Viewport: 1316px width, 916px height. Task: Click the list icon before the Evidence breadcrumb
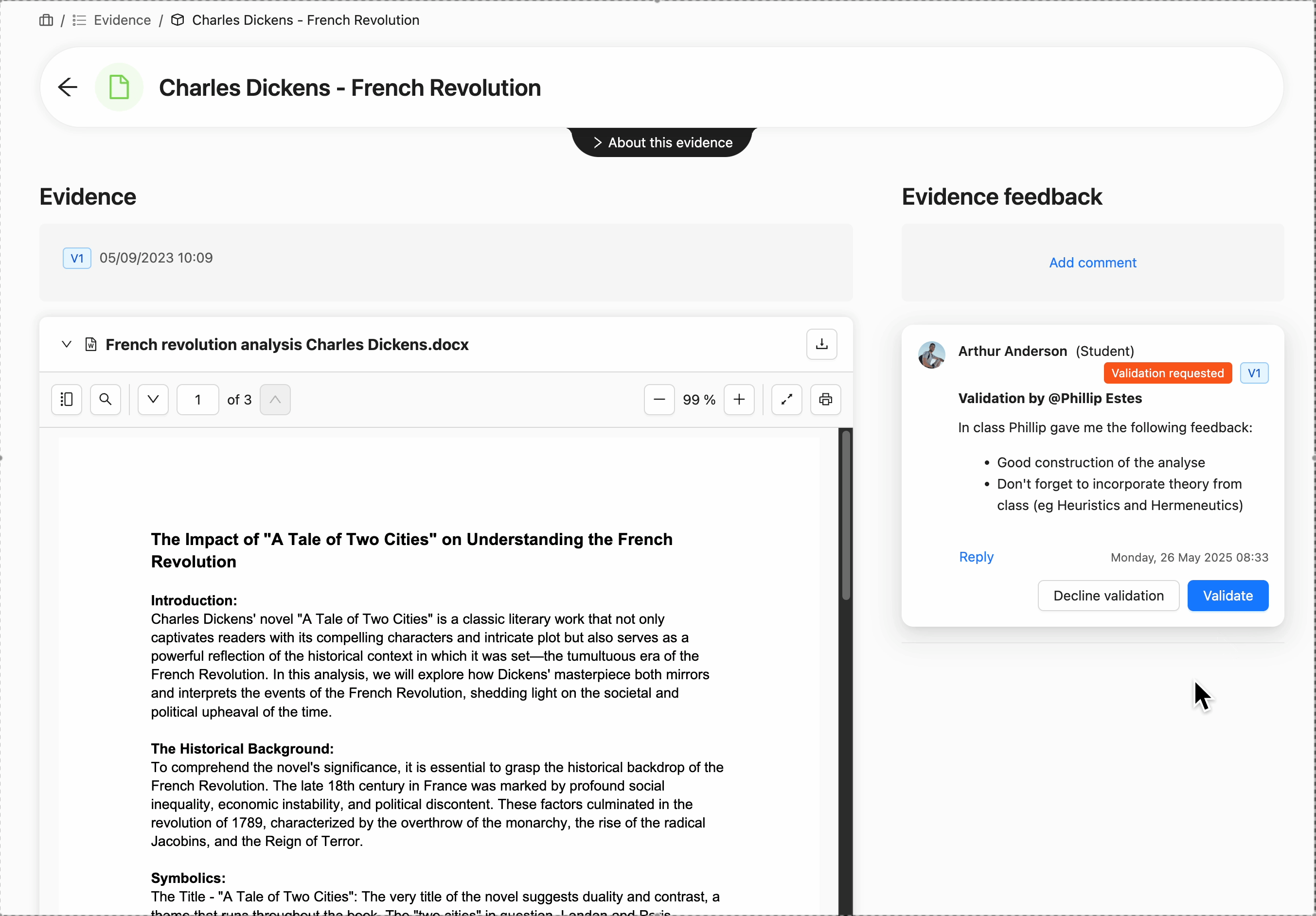[x=80, y=20]
